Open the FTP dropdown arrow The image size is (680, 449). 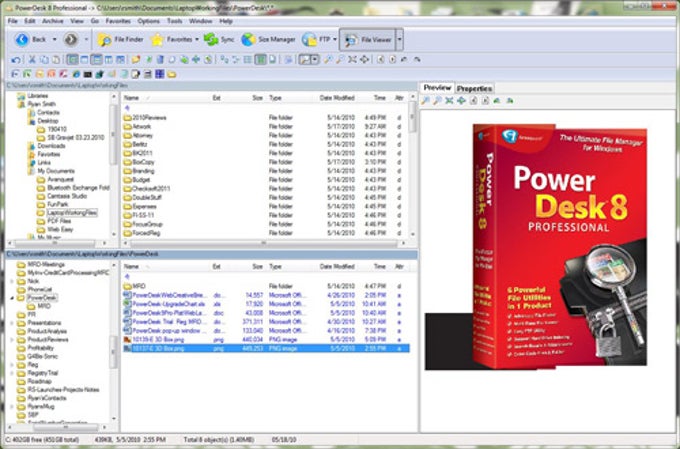(335, 39)
